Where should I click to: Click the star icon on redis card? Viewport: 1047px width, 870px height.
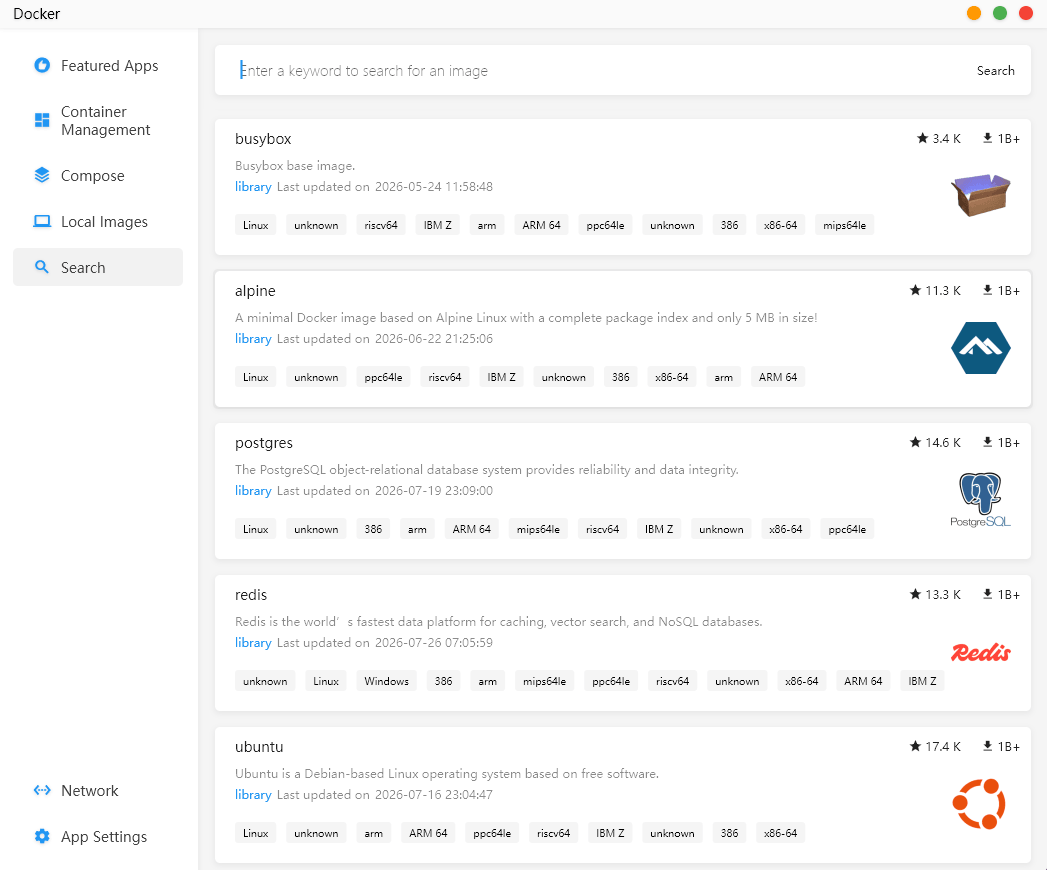(915, 594)
